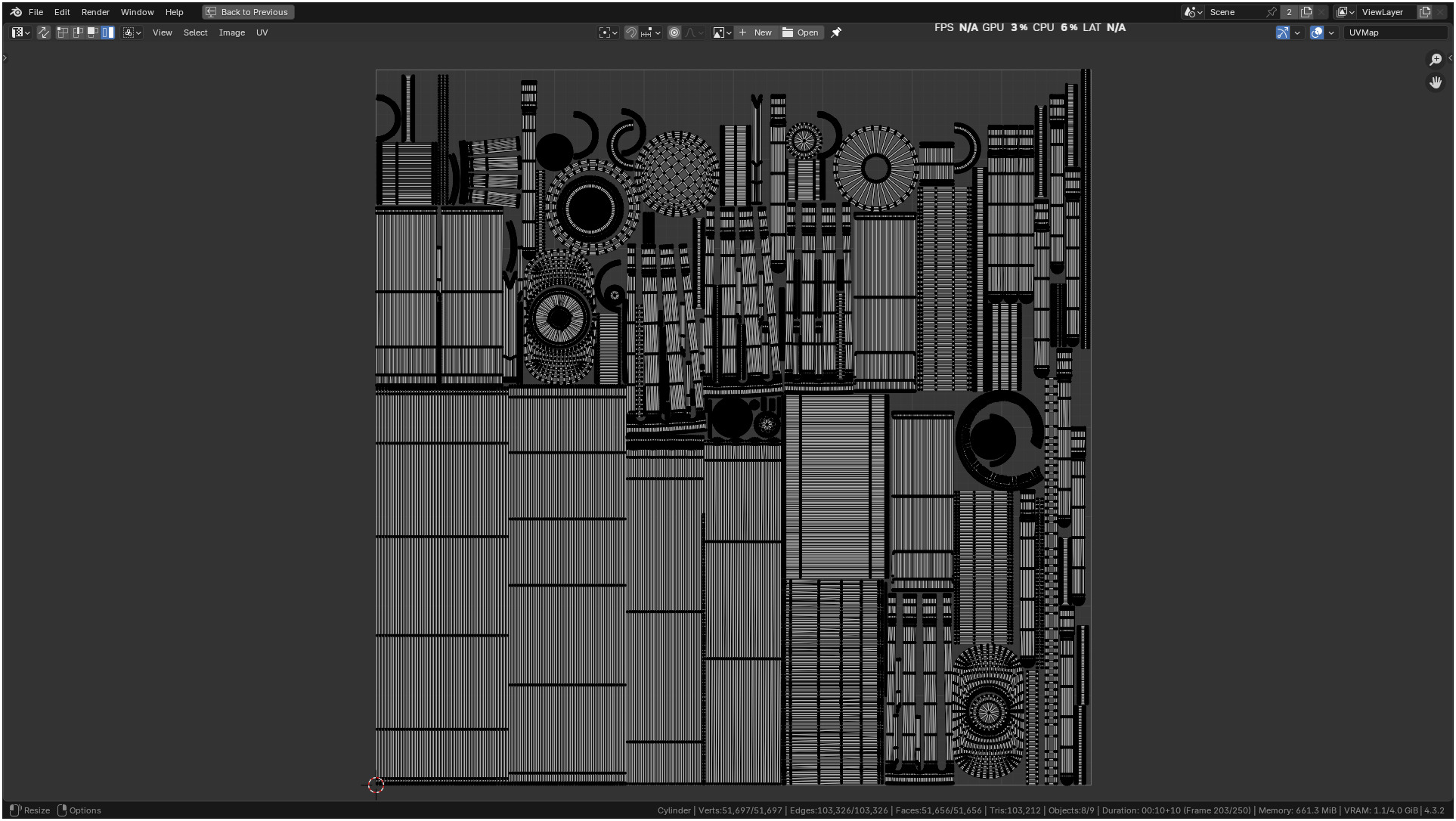1456x821 pixels.
Task: Open the sticky selection mode dropdown
Action: pos(132,33)
